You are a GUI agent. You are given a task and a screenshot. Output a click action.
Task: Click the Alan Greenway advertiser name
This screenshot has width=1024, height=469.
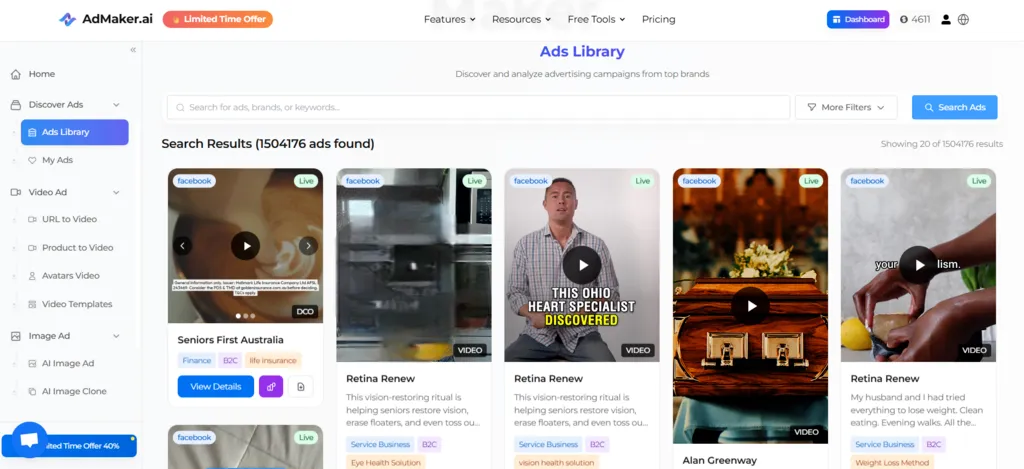[x=720, y=461]
